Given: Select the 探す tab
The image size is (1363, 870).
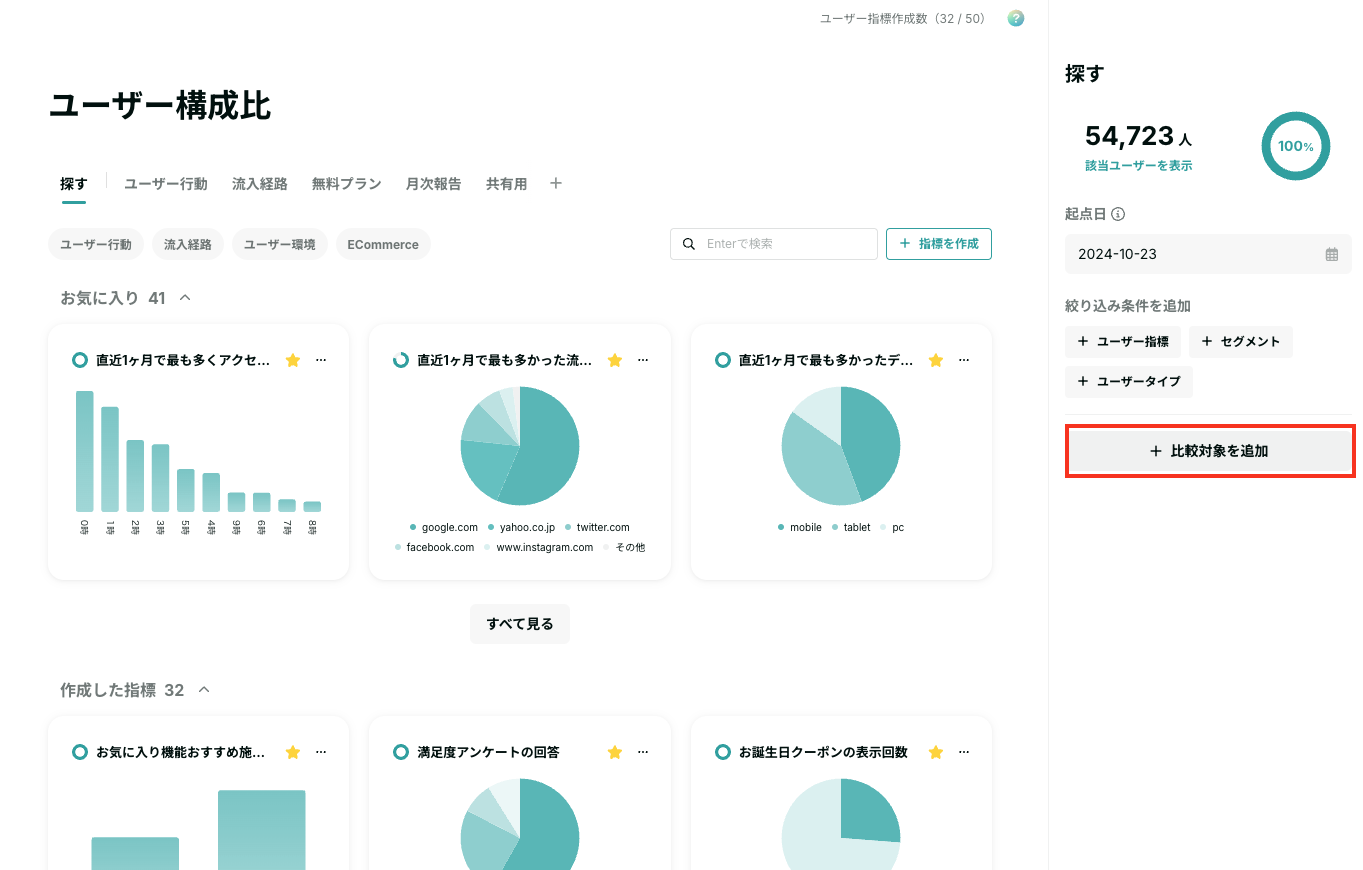Looking at the screenshot, I should click(x=74, y=184).
